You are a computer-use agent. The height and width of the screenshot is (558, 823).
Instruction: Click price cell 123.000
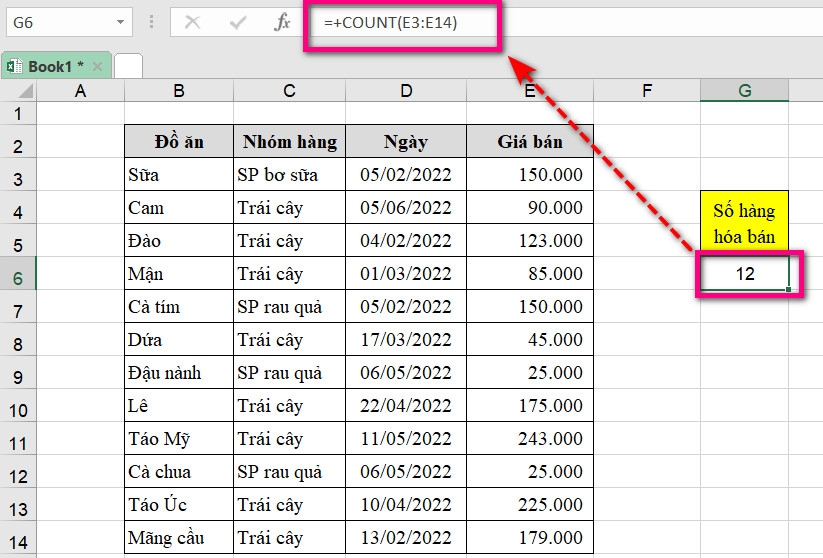tap(530, 240)
